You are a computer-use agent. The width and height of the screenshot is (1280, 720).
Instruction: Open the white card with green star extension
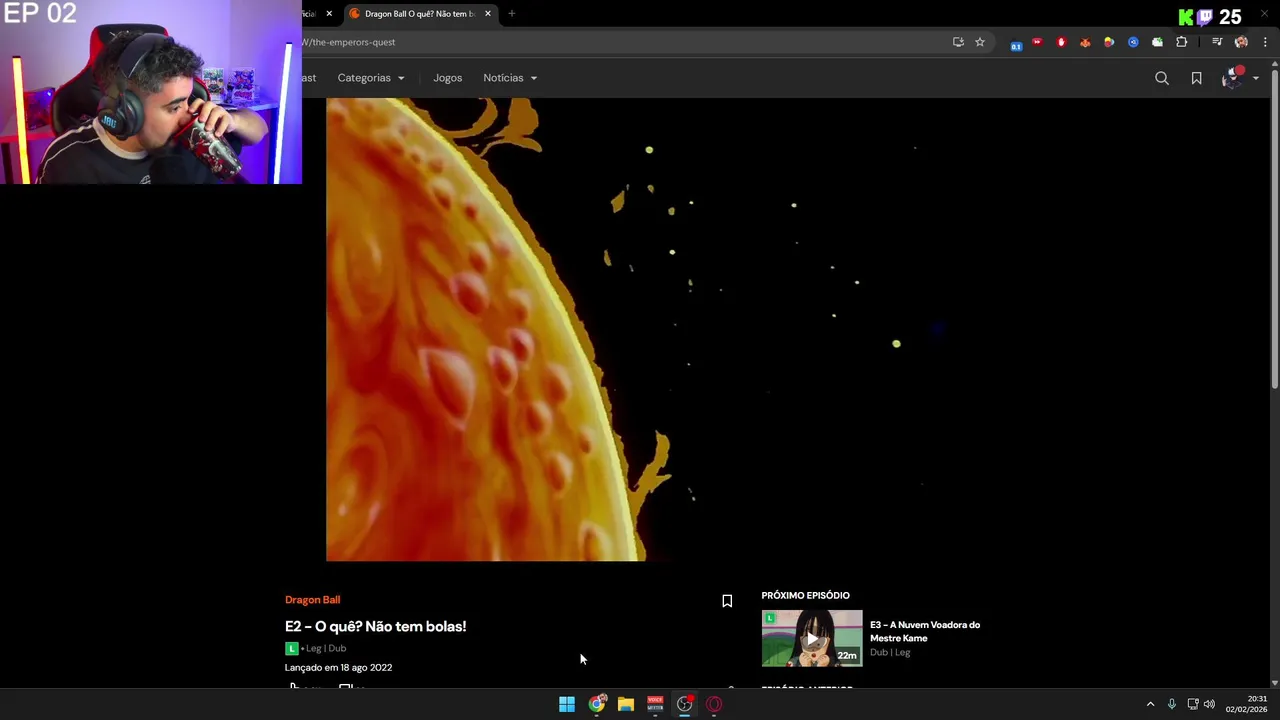pyautogui.click(x=1157, y=42)
